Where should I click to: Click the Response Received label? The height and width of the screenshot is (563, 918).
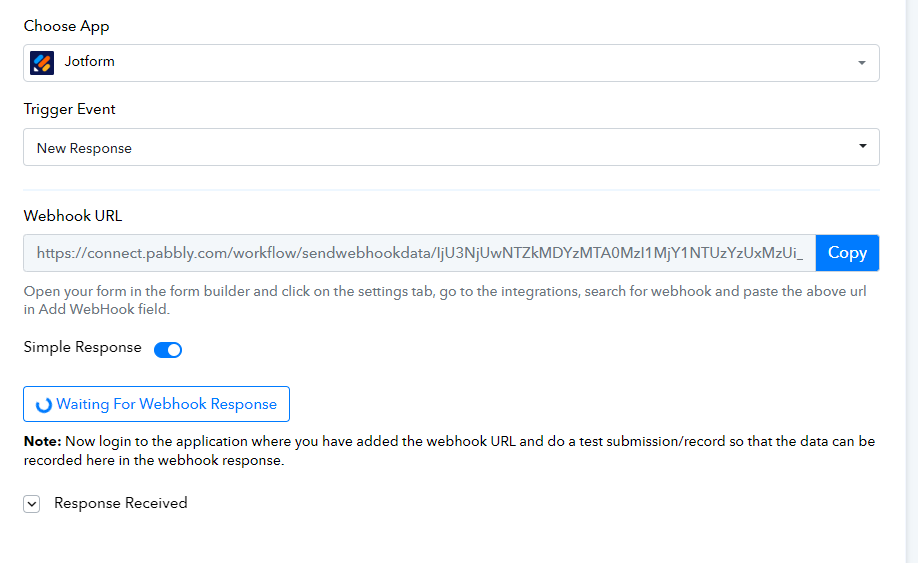click(121, 503)
